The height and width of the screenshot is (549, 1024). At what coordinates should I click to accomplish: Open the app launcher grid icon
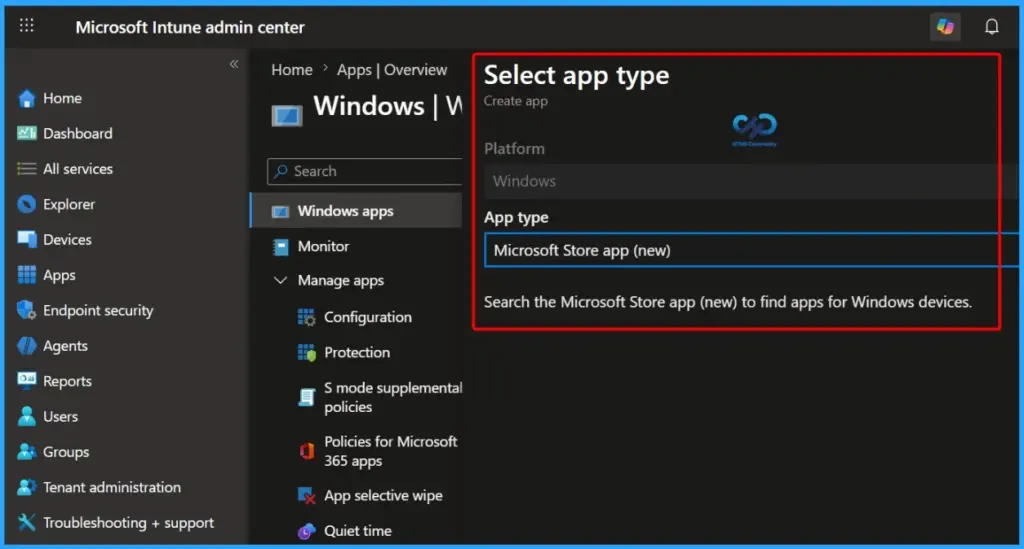click(26, 25)
